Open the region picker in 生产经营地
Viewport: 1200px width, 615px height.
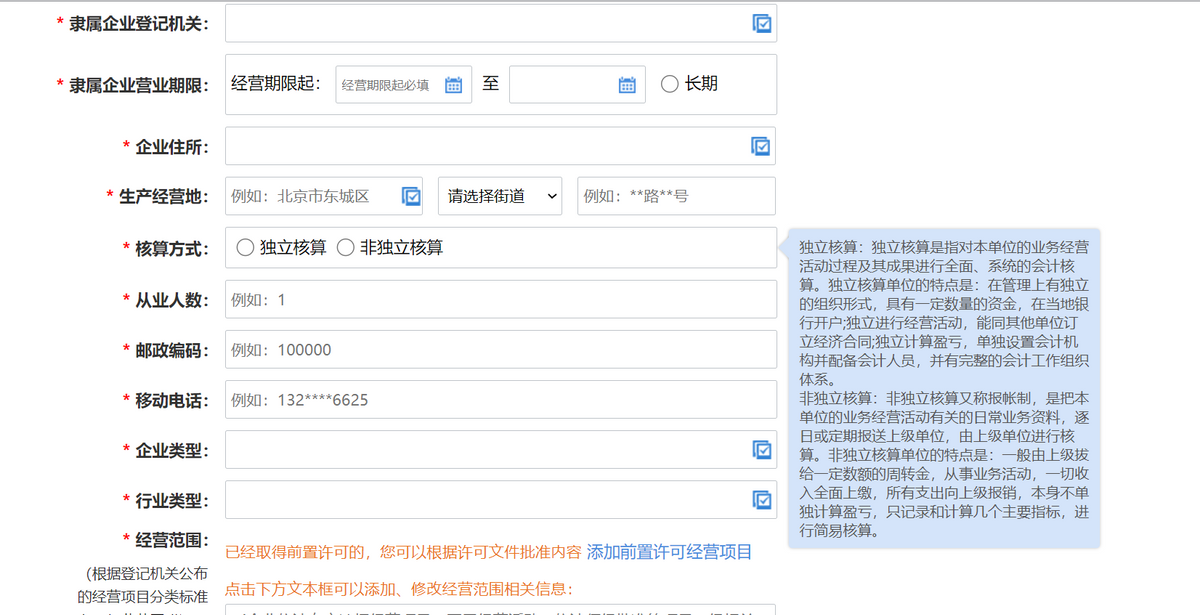tap(410, 195)
